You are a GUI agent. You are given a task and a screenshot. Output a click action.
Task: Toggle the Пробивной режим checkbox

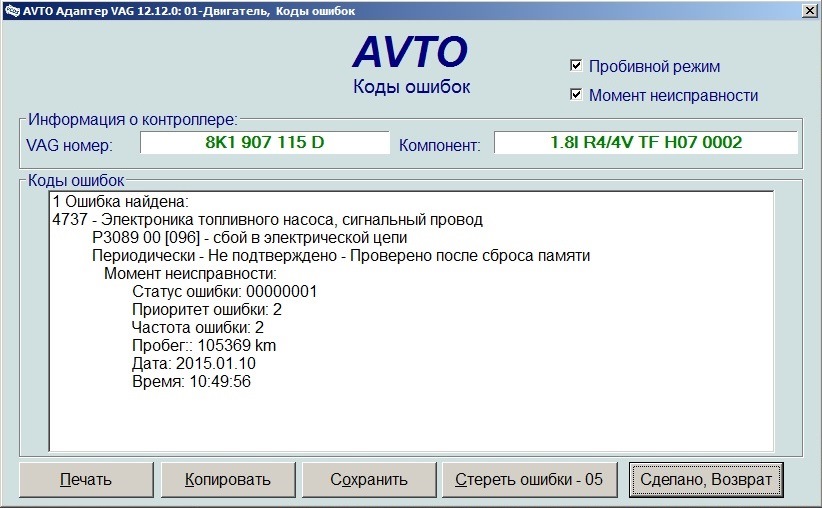pos(576,66)
